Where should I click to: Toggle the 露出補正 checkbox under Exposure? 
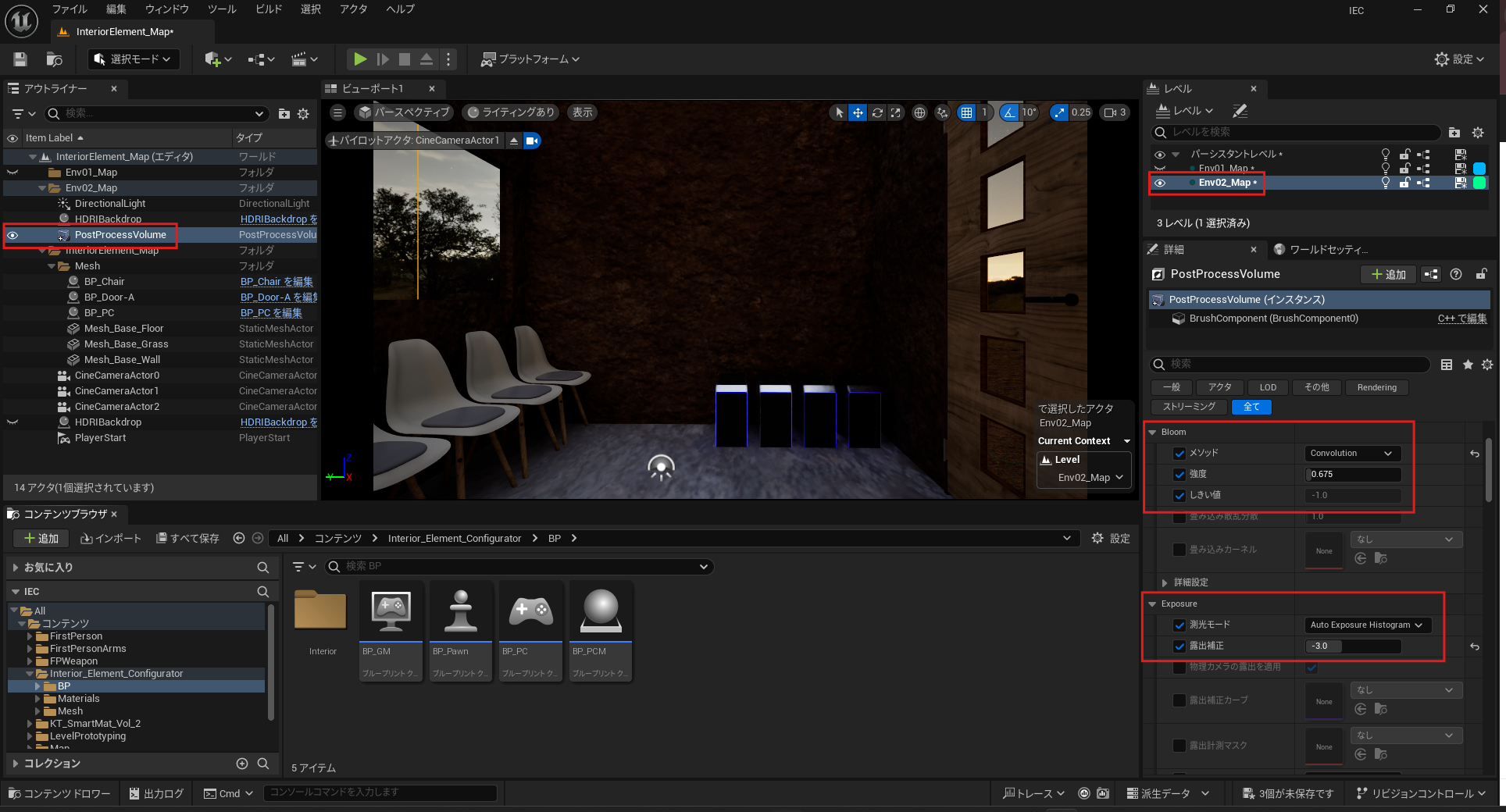(x=1179, y=646)
